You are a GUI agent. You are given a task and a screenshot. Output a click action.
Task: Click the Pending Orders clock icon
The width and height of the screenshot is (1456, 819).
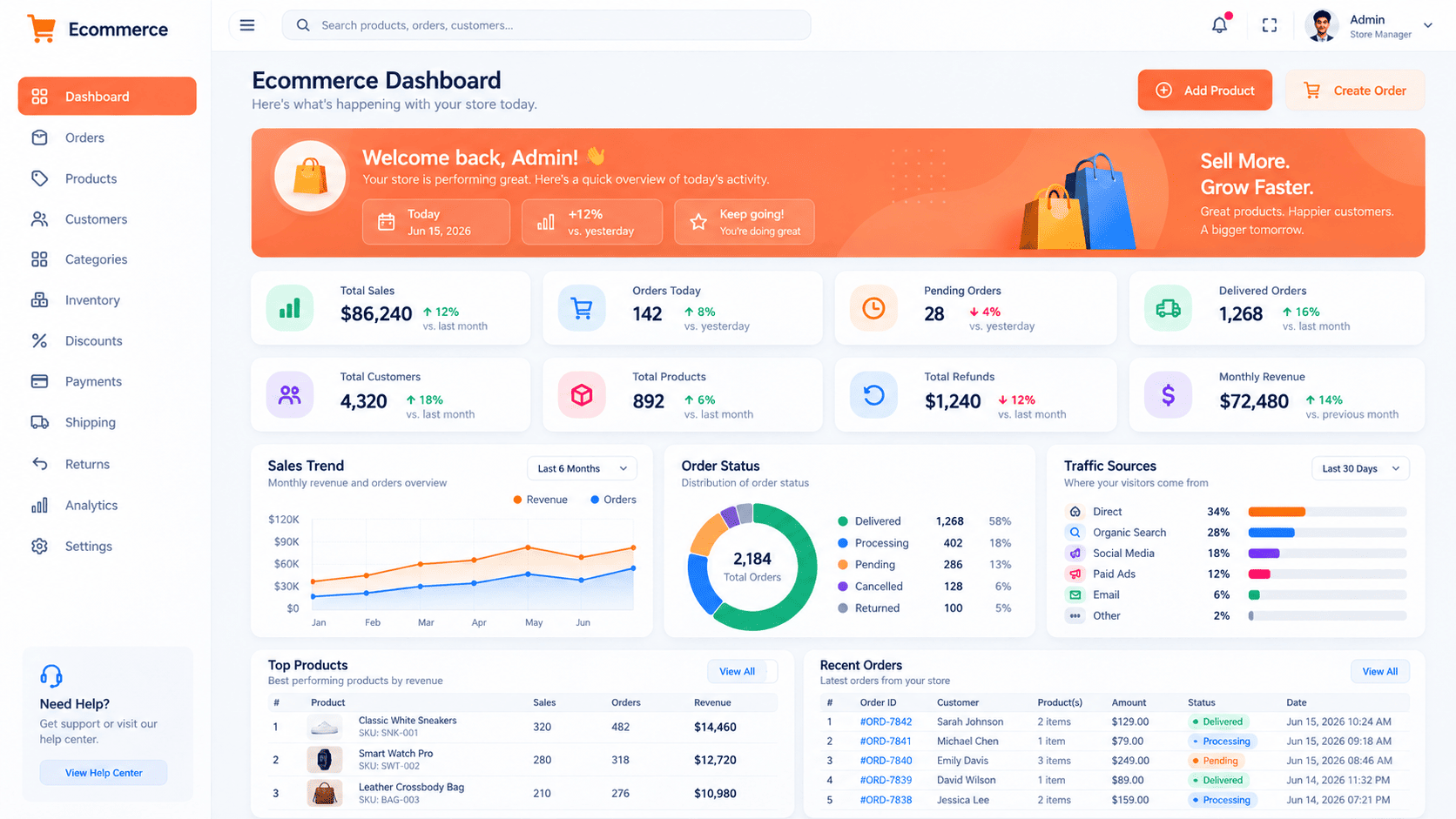click(873, 308)
